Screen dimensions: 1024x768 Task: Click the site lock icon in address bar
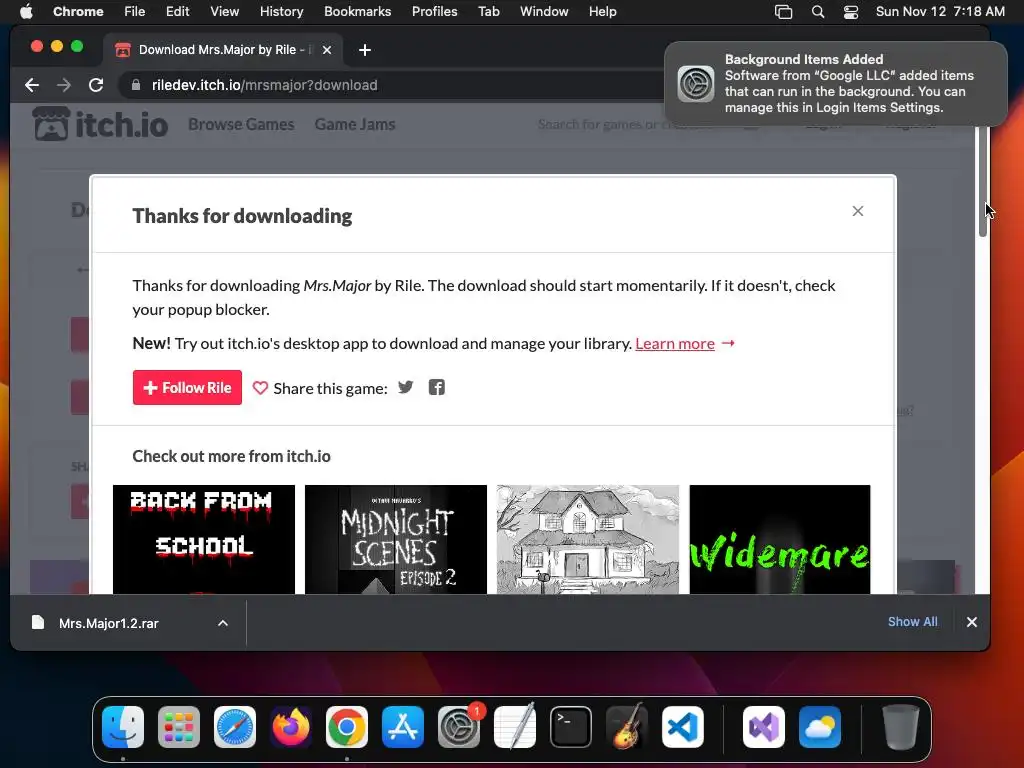[x=136, y=85]
